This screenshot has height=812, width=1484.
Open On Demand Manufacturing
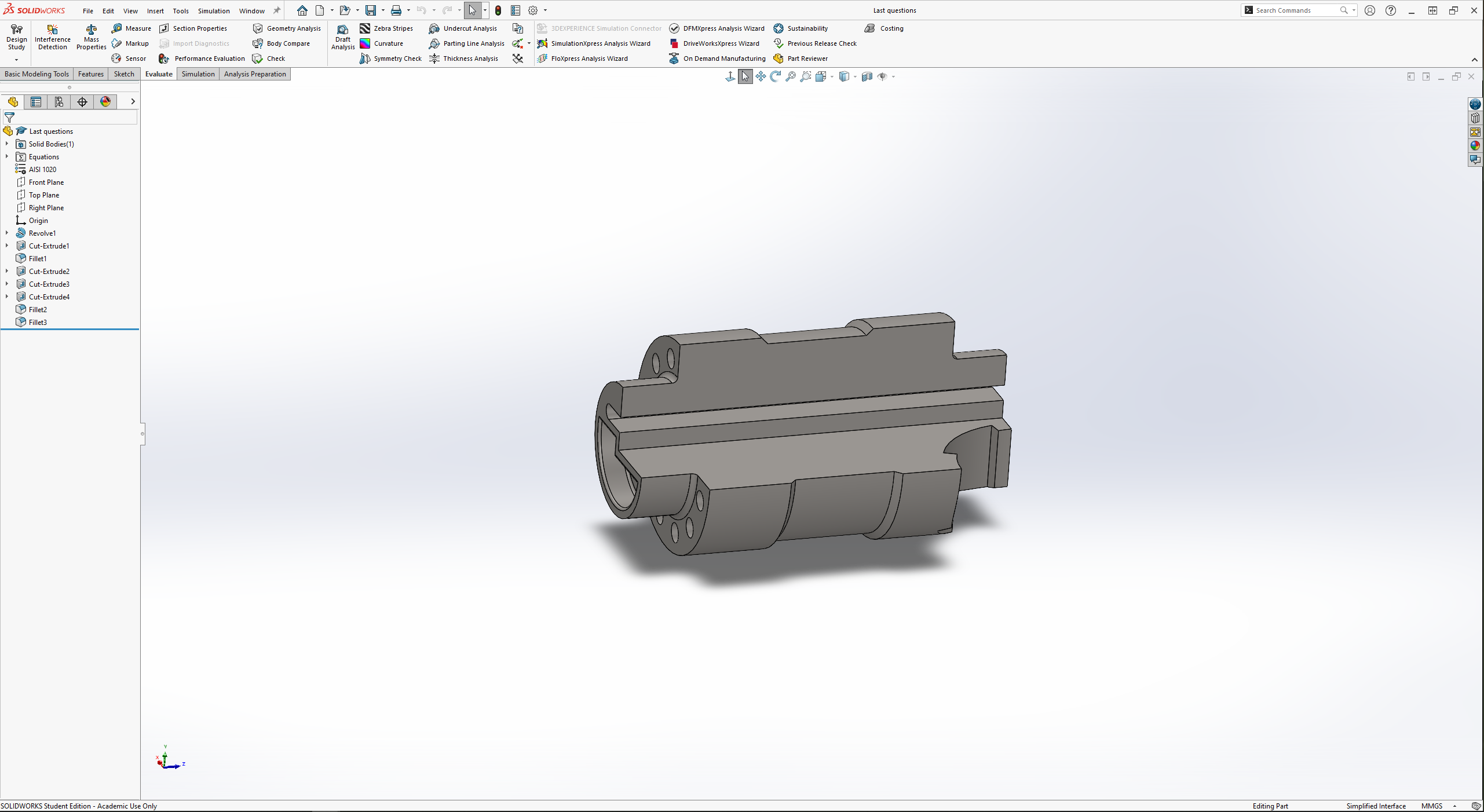[x=718, y=58]
